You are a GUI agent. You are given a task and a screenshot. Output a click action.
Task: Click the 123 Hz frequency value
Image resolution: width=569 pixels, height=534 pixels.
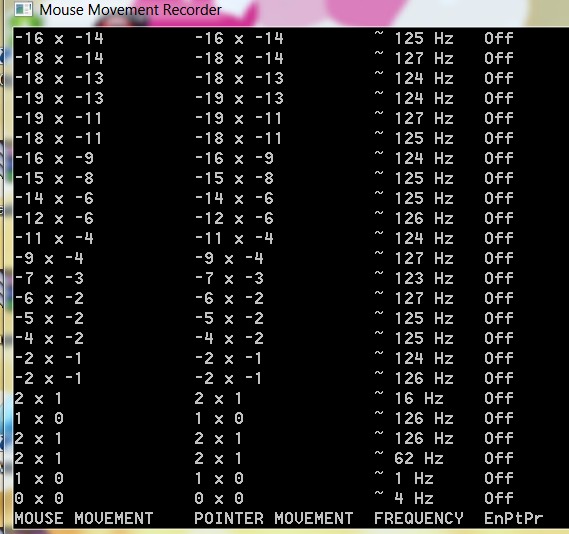coord(424,278)
